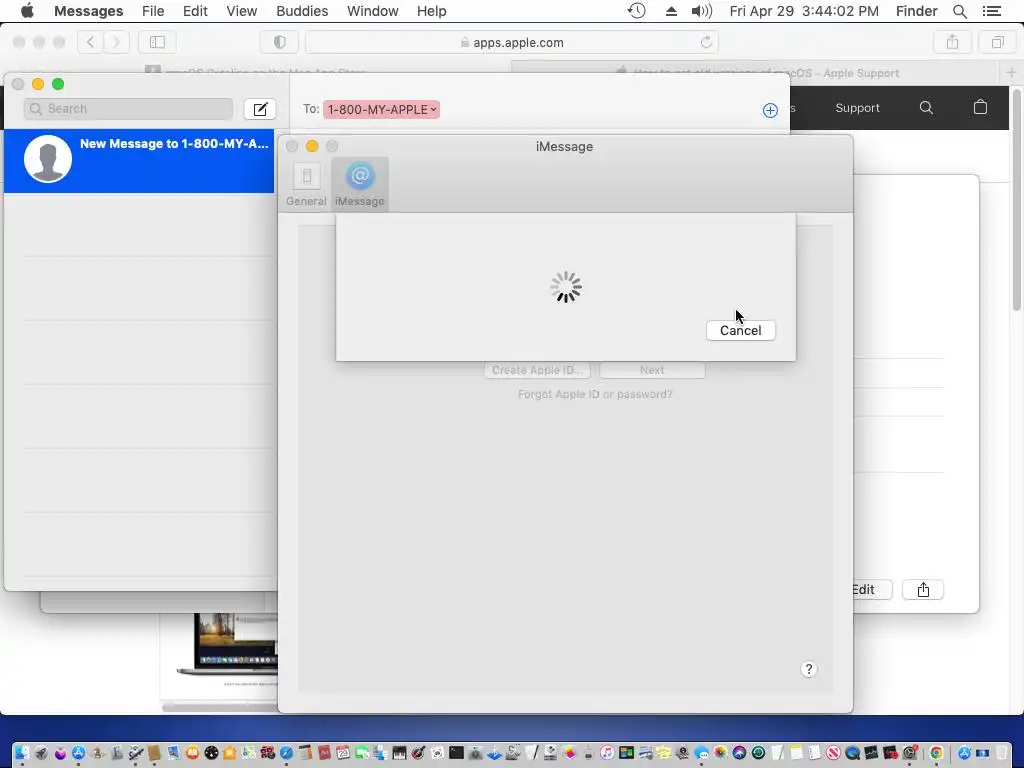The width and height of the screenshot is (1024, 768).
Task: Open Terminal from the Dock
Action: click(x=456, y=753)
